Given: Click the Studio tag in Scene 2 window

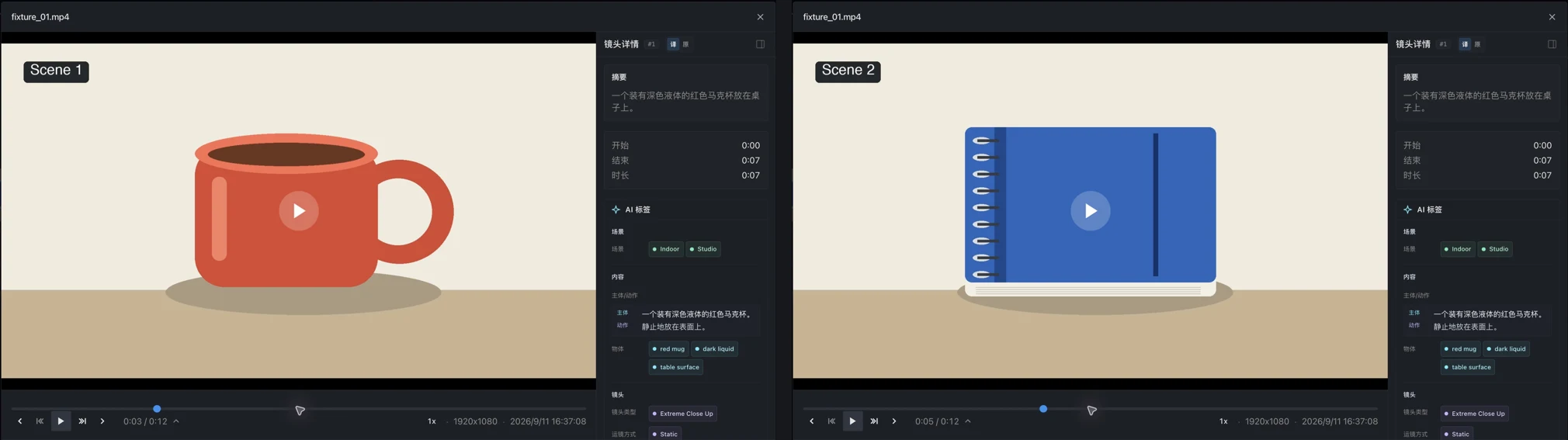Looking at the screenshot, I should pyautogui.click(x=1495, y=249).
